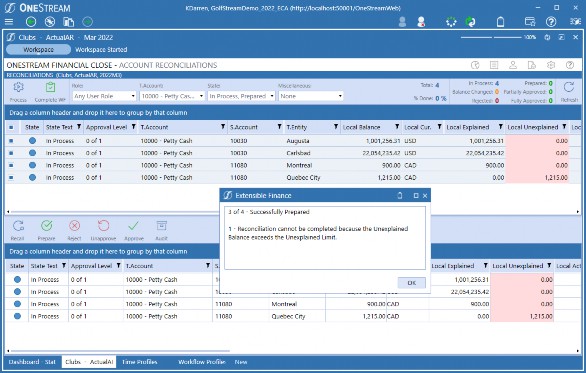Click the Complete WF clipboard icon
The image size is (586, 373).
click(50, 88)
